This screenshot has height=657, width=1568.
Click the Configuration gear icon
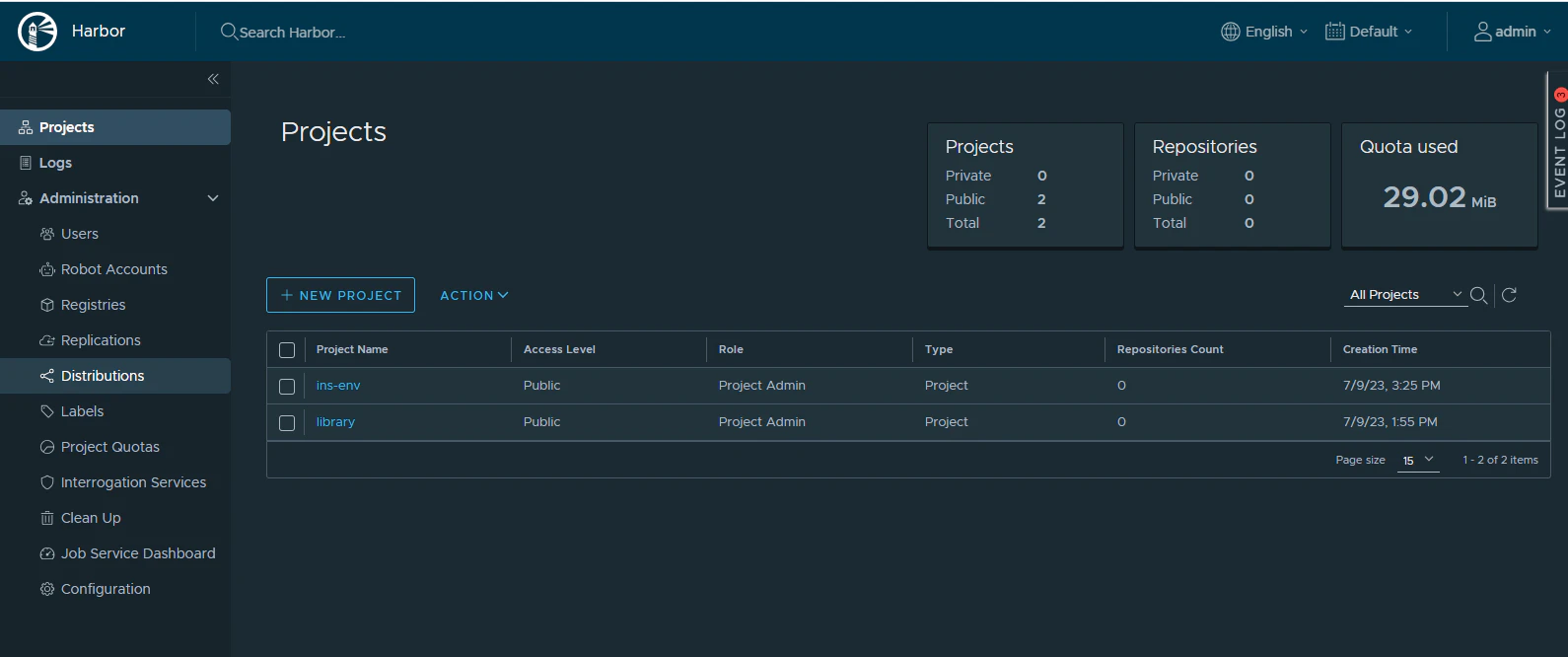tap(47, 589)
